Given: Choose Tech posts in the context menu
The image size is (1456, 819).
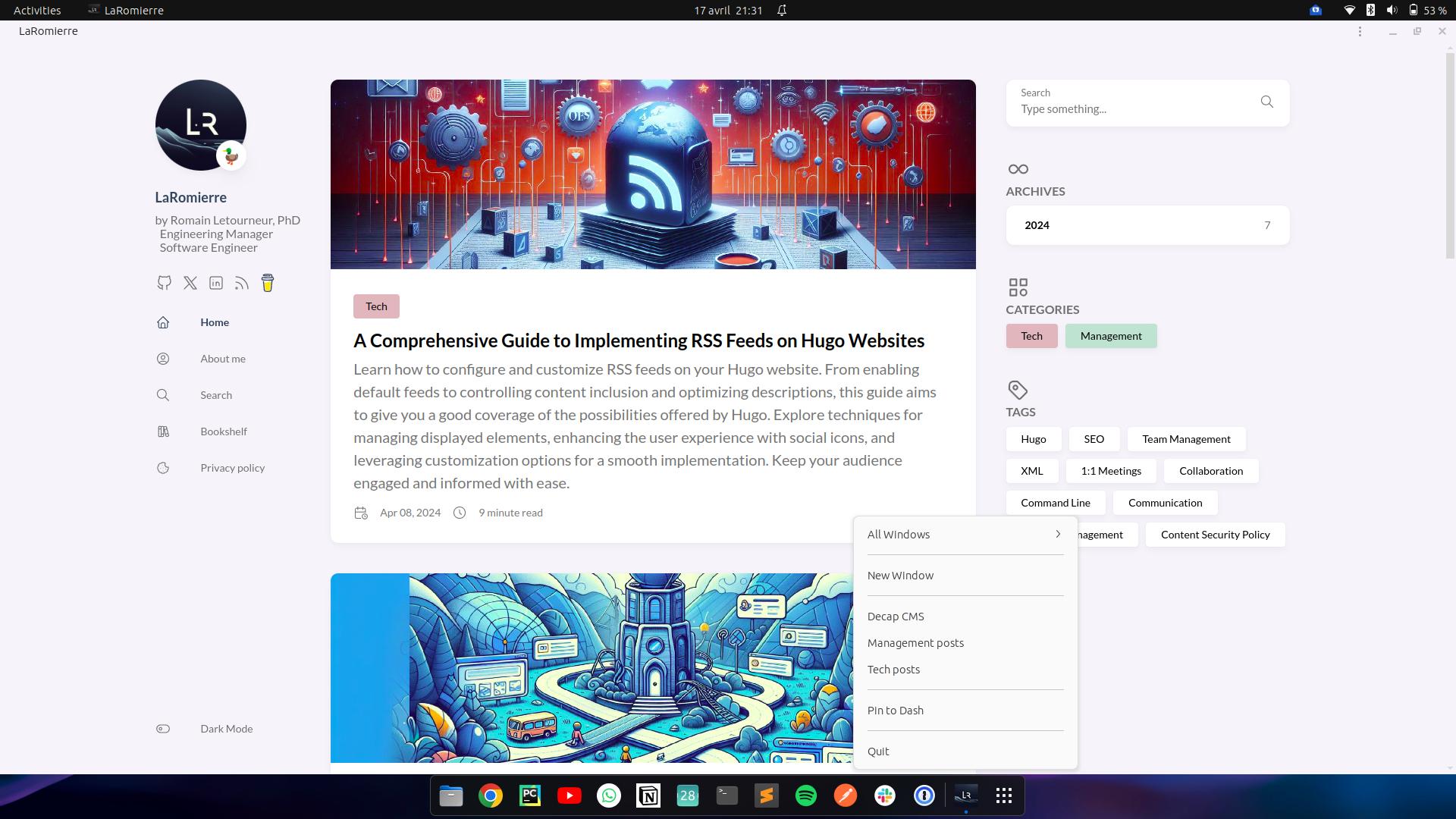Looking at the screenshot, I should (x=965, y=670).
